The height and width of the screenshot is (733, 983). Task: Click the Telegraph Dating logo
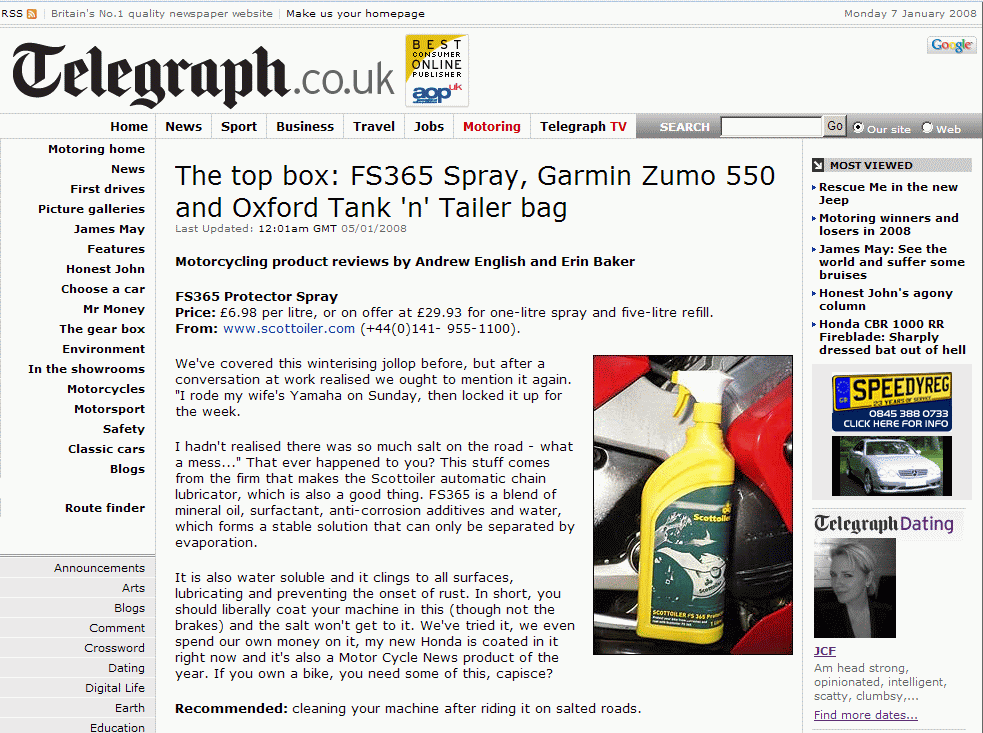pos(883,524)
